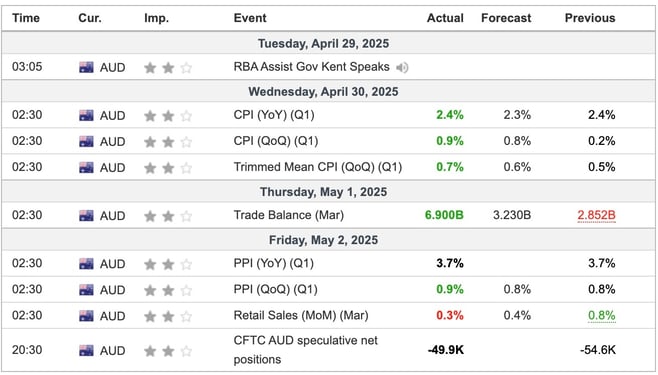Click the first star in RBA Kent Speaks row
The image size is (658, 375).
(x=150, y=68)
